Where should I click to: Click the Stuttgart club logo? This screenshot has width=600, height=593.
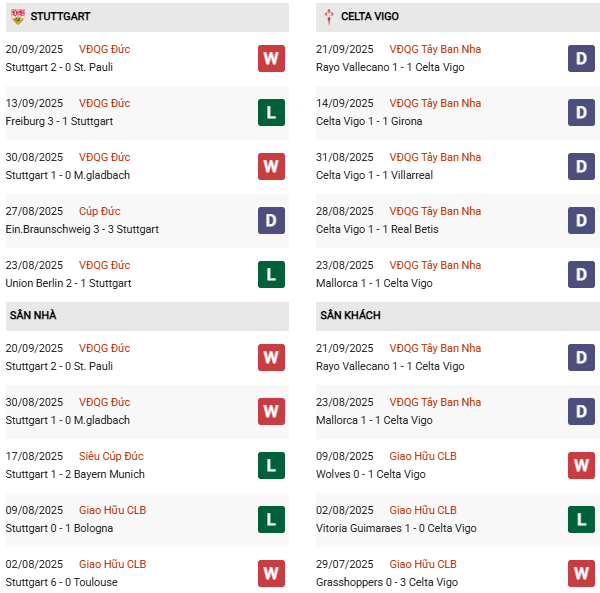(x=17, y=16)
